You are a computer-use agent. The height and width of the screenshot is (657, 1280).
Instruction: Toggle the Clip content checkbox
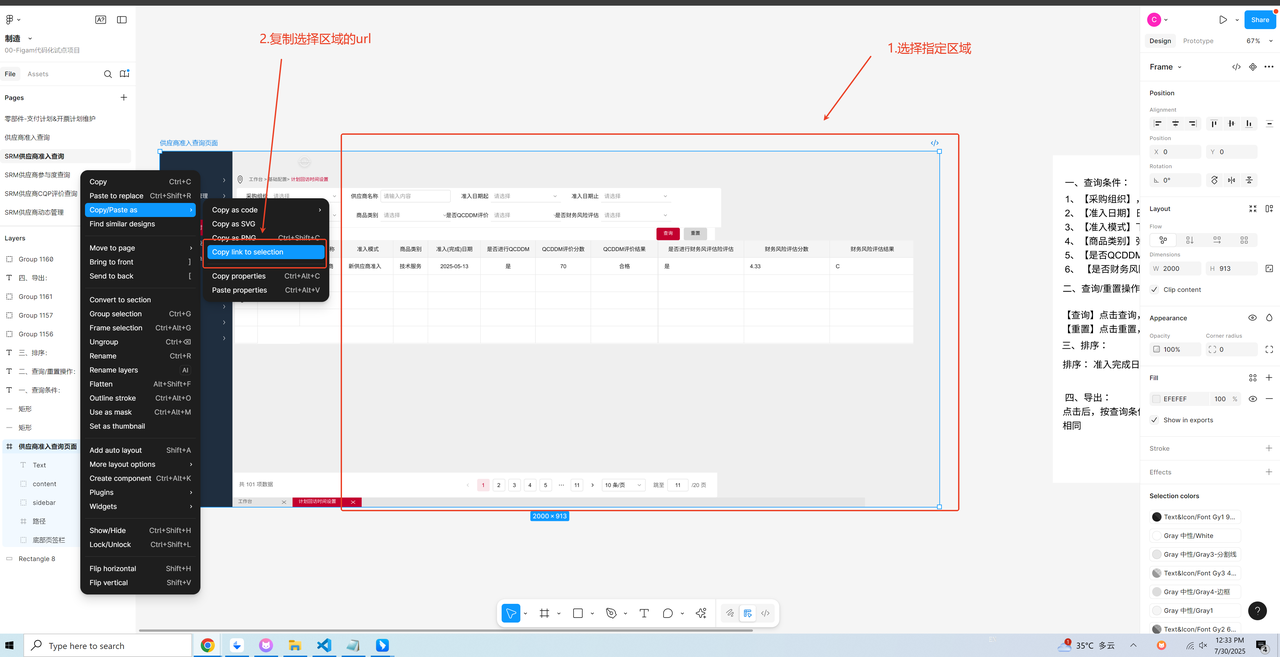click(1155, 289)
